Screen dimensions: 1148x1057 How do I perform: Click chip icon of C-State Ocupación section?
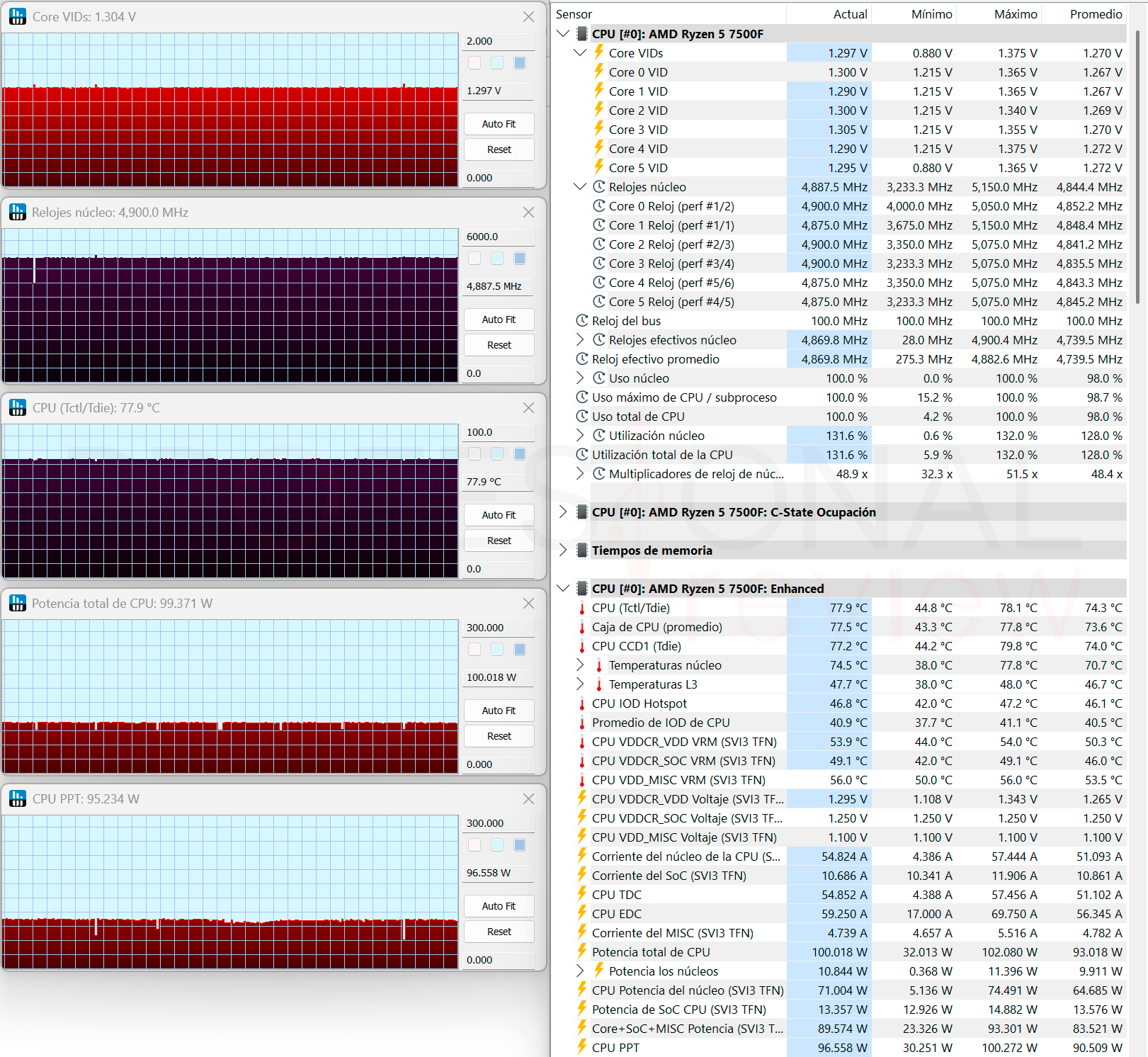pyautogui.click(x=582, y=511)
